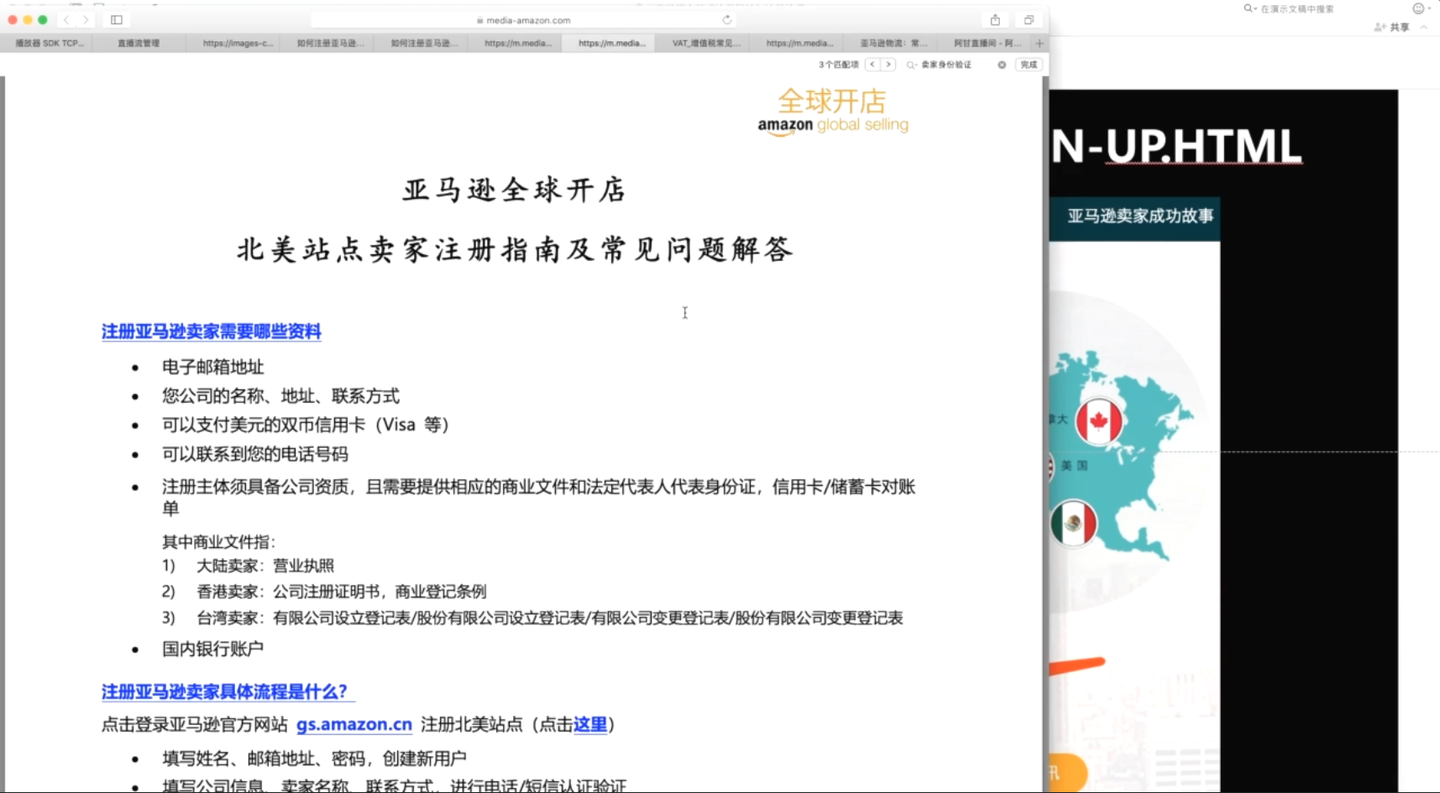Click 完成 to close the find bar
1440x793 pixels.
[1028, 65]
